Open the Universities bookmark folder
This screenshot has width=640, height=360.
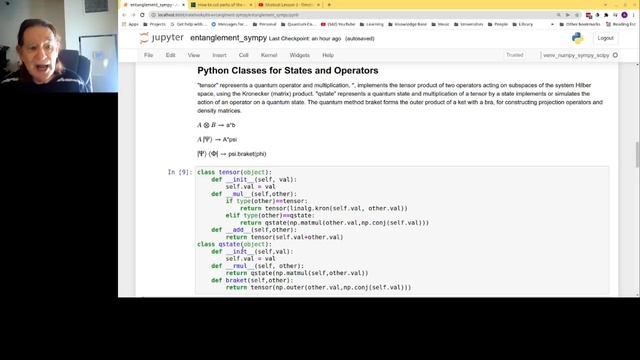click(469, 24)
